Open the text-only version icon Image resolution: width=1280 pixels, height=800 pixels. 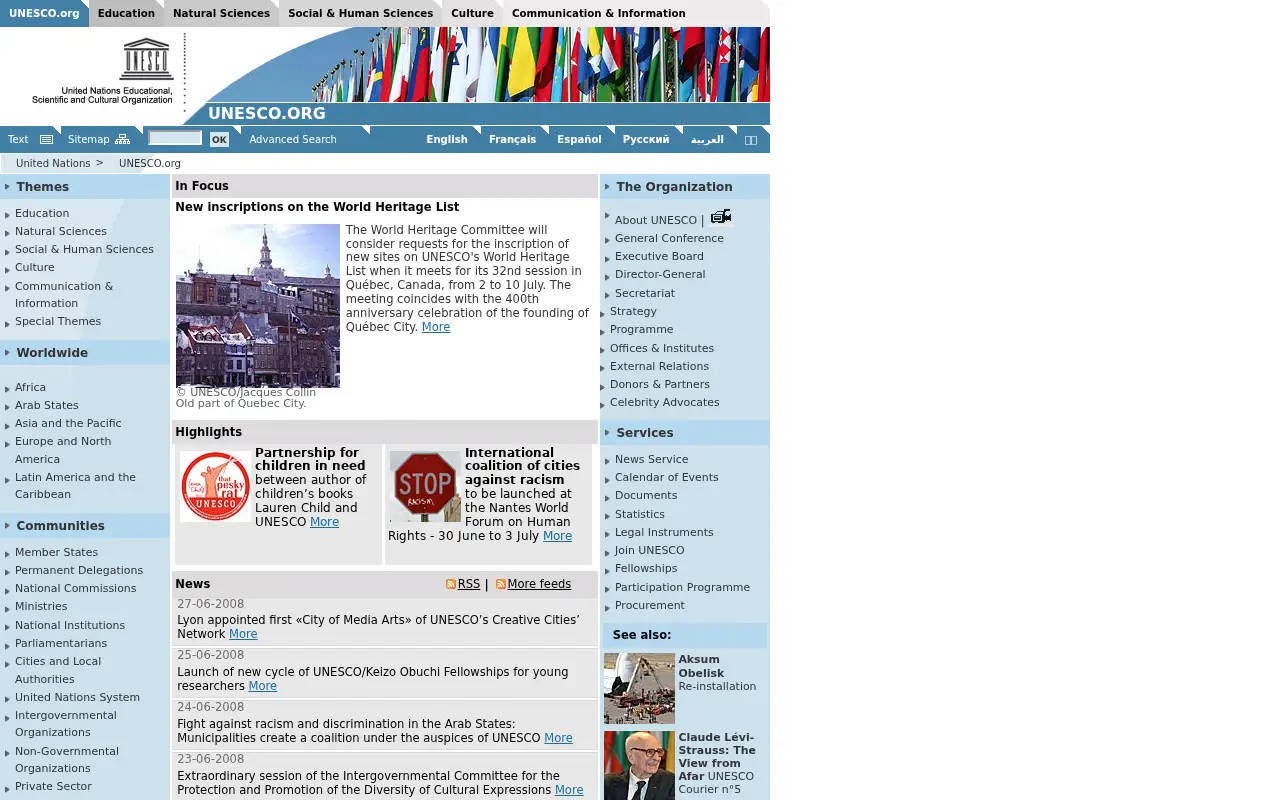coord(46,139)
